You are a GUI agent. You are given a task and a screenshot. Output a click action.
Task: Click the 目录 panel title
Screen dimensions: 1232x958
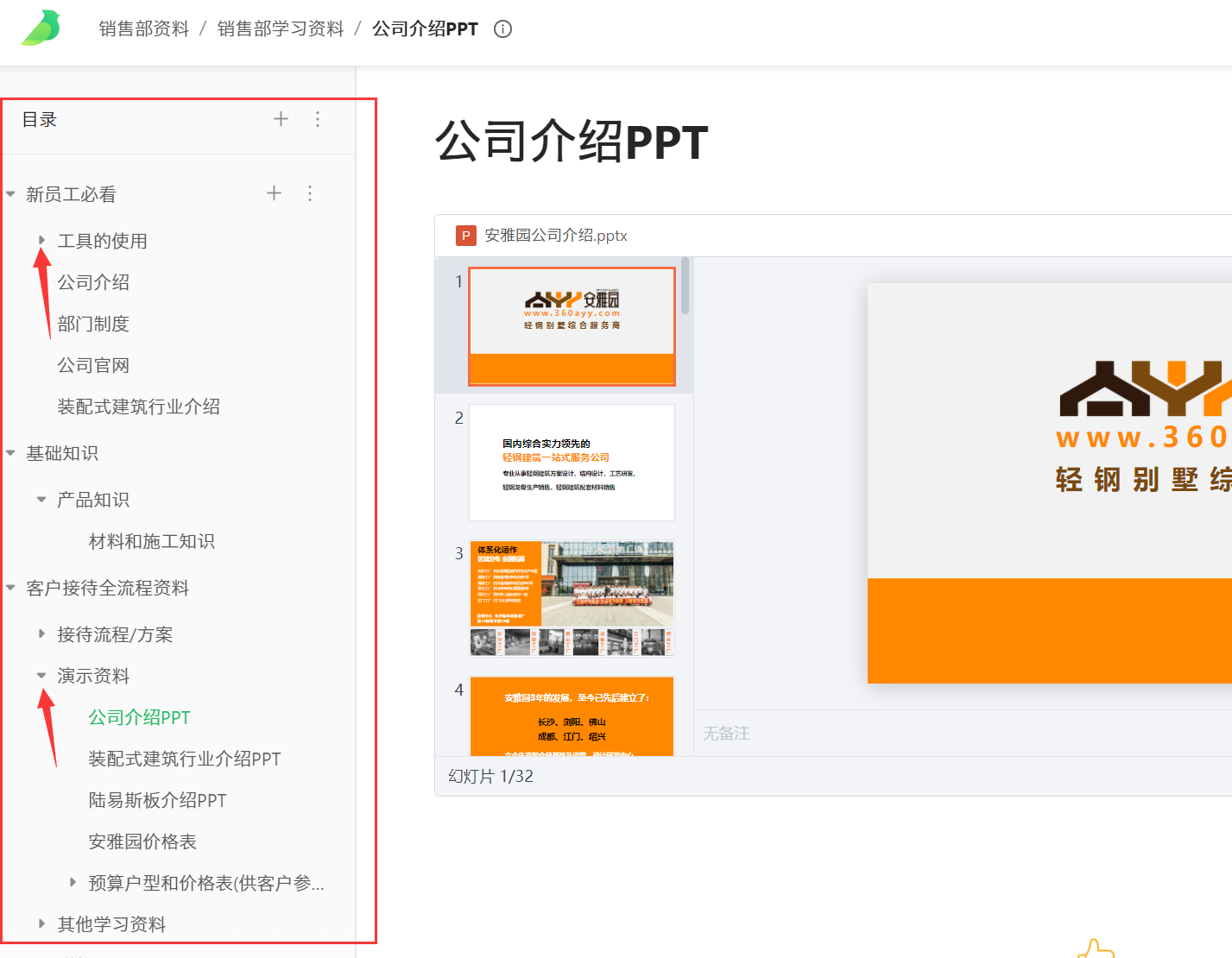coord(40,120)
